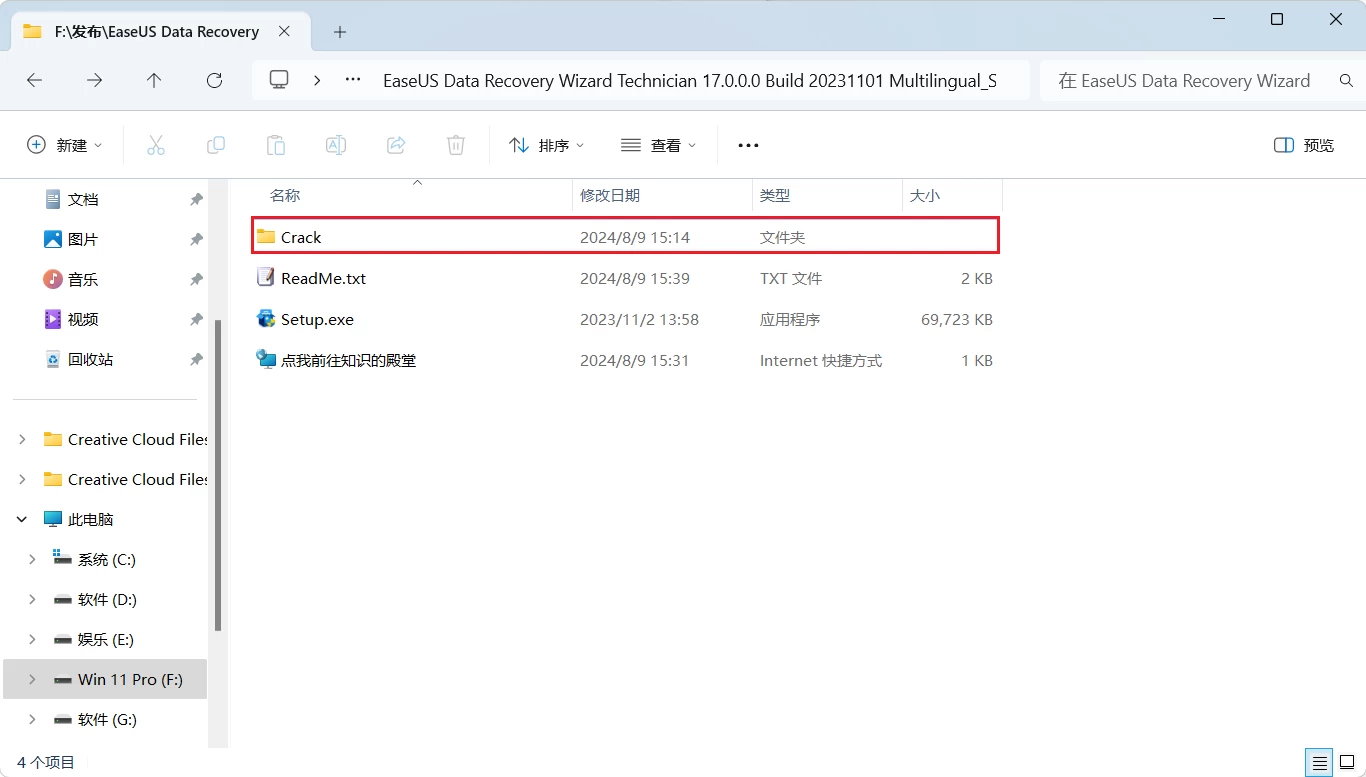The height and width of the screenshot is (777, 1366).
Task: Open the See more ellipsis menu
Action: [x=748, y=145]
